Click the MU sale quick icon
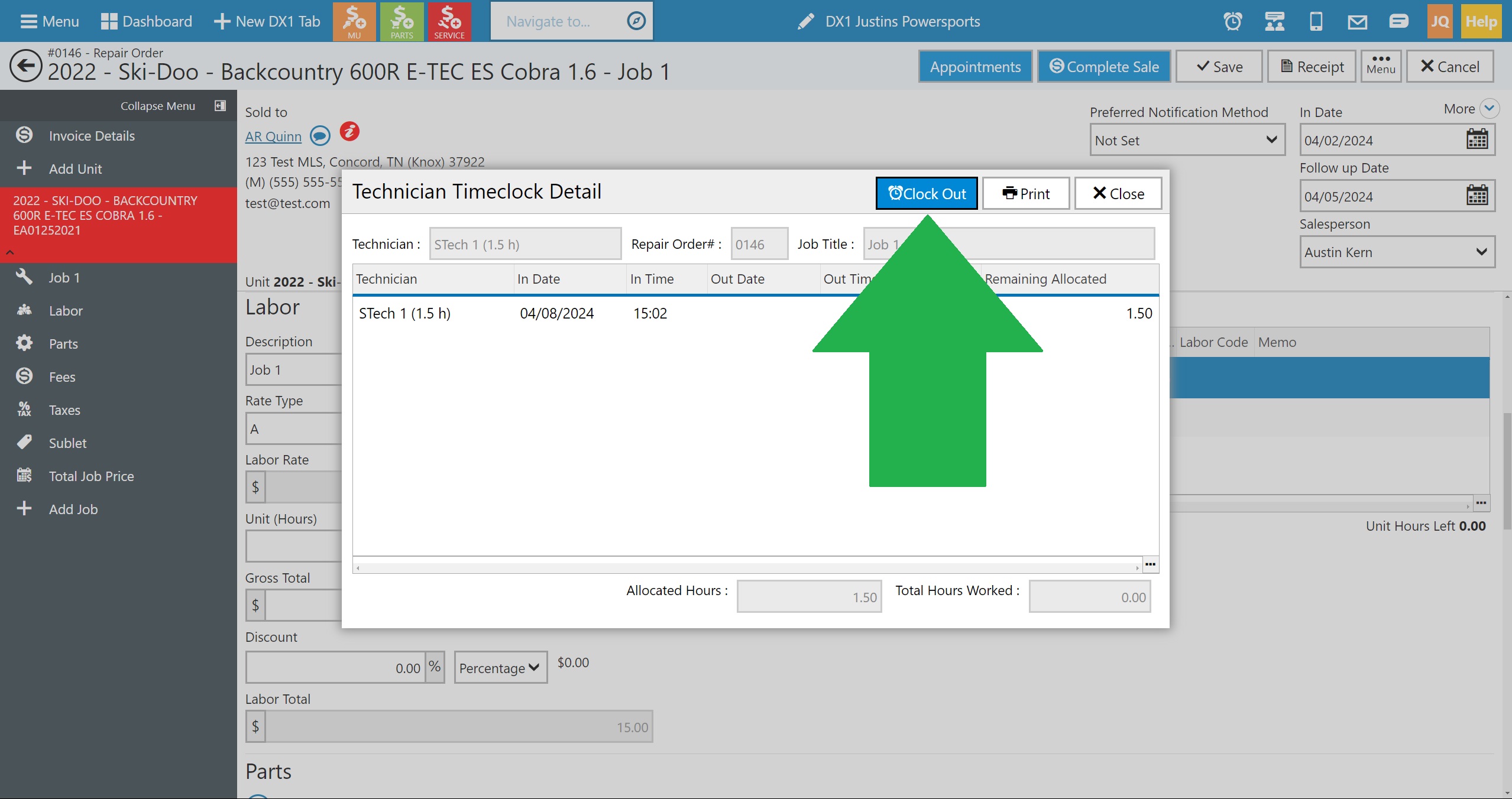Viewport: 1512px width, 799px height. [354, 21]
